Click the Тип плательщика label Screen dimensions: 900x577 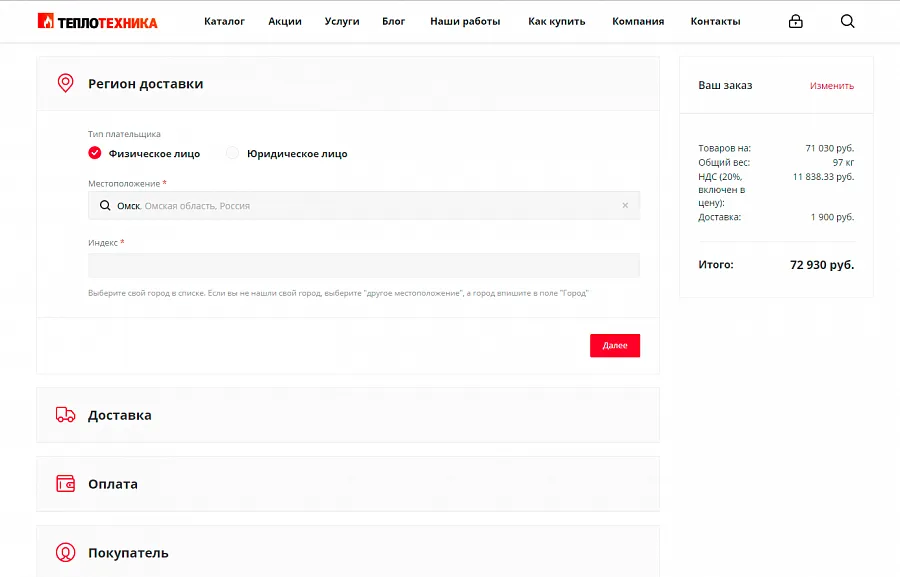pos(124,134)
